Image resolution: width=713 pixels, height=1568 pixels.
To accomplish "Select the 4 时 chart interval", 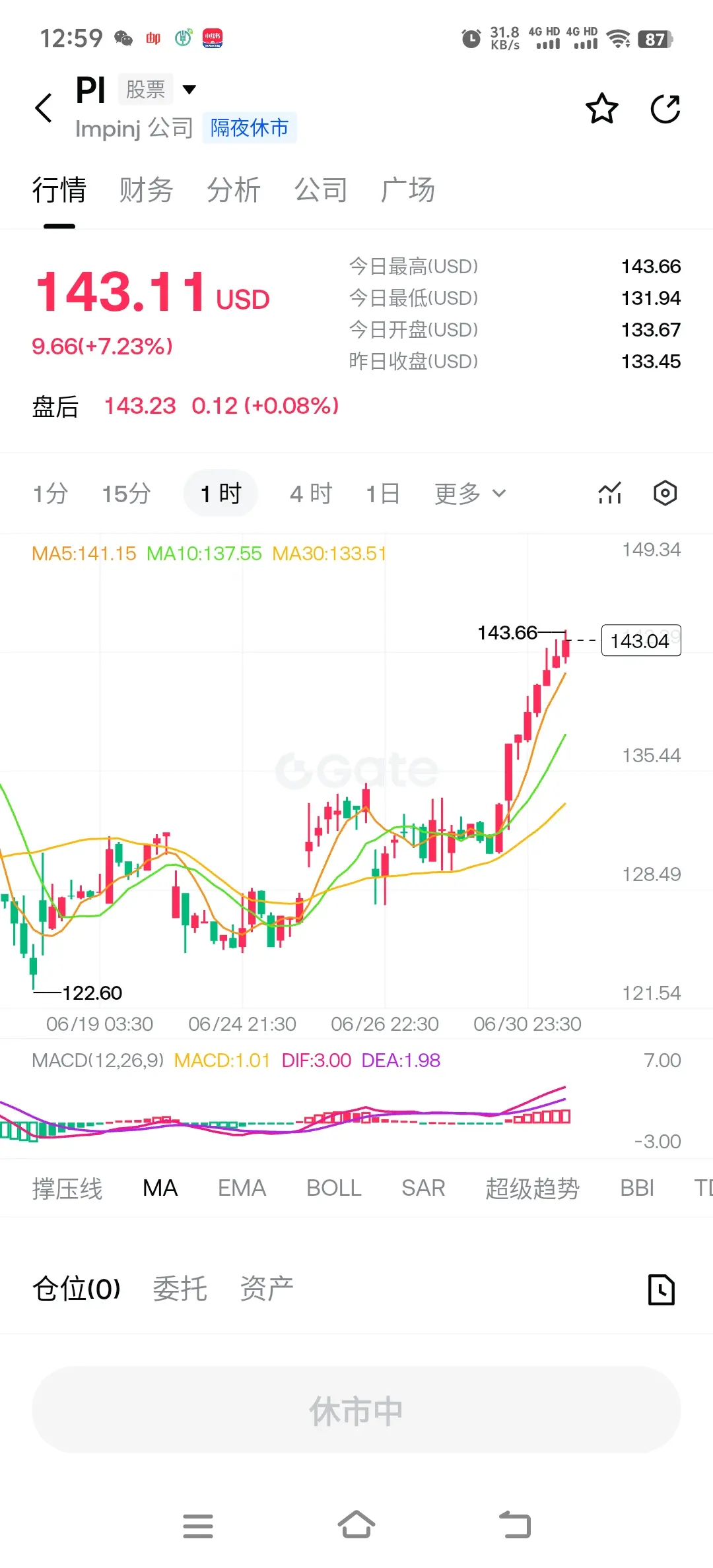I will (x=311, y=493).
